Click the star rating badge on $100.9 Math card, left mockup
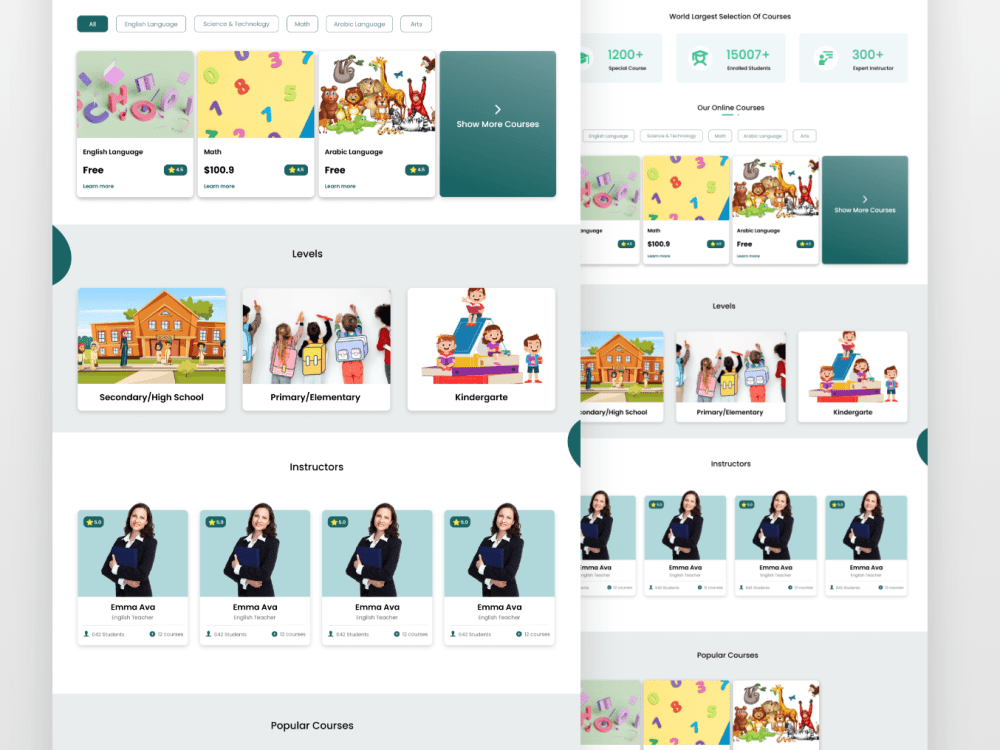Viewport: 1000px width, 750px height. (x=296, y=170)
